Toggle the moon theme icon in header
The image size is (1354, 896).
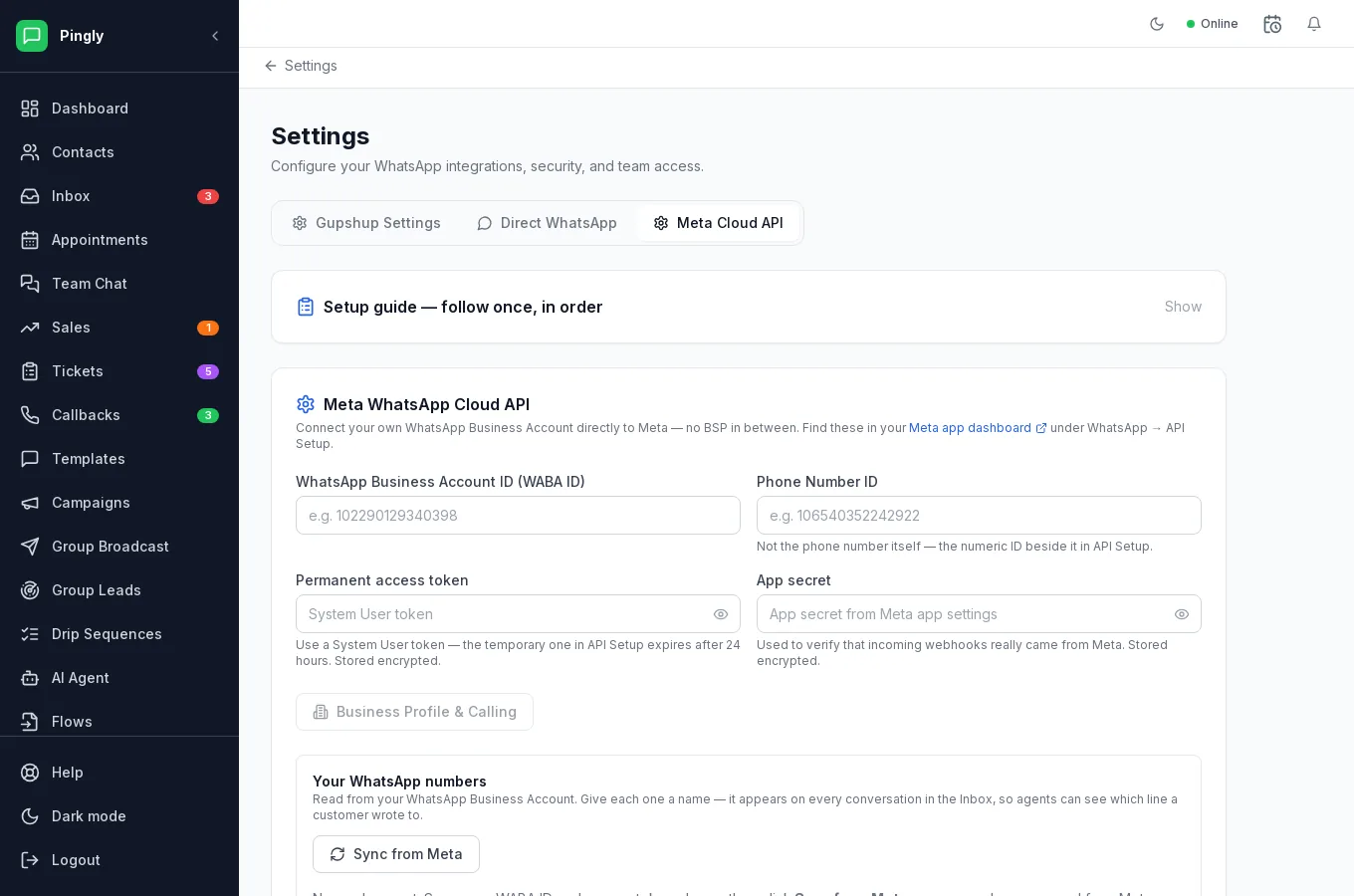tap(1157, 24)
